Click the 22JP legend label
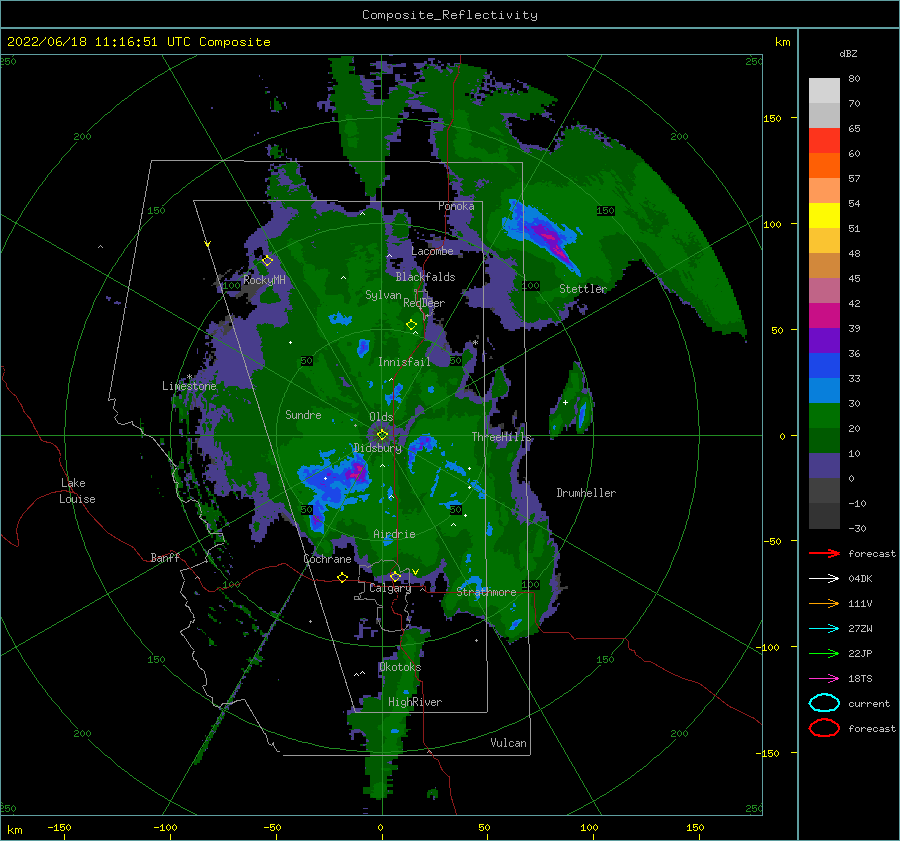The height and width of the screenshot is (841, 900). [860, 653]
